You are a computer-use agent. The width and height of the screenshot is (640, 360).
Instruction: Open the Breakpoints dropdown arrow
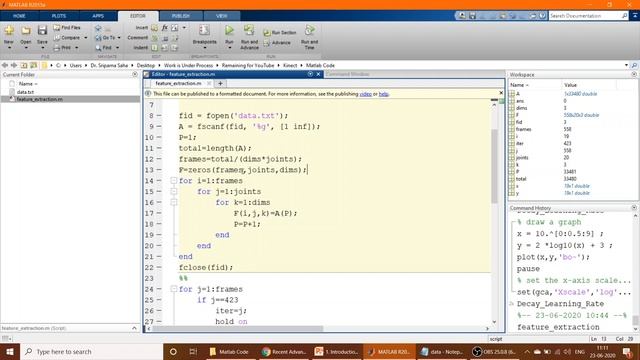tap(204, 48)
